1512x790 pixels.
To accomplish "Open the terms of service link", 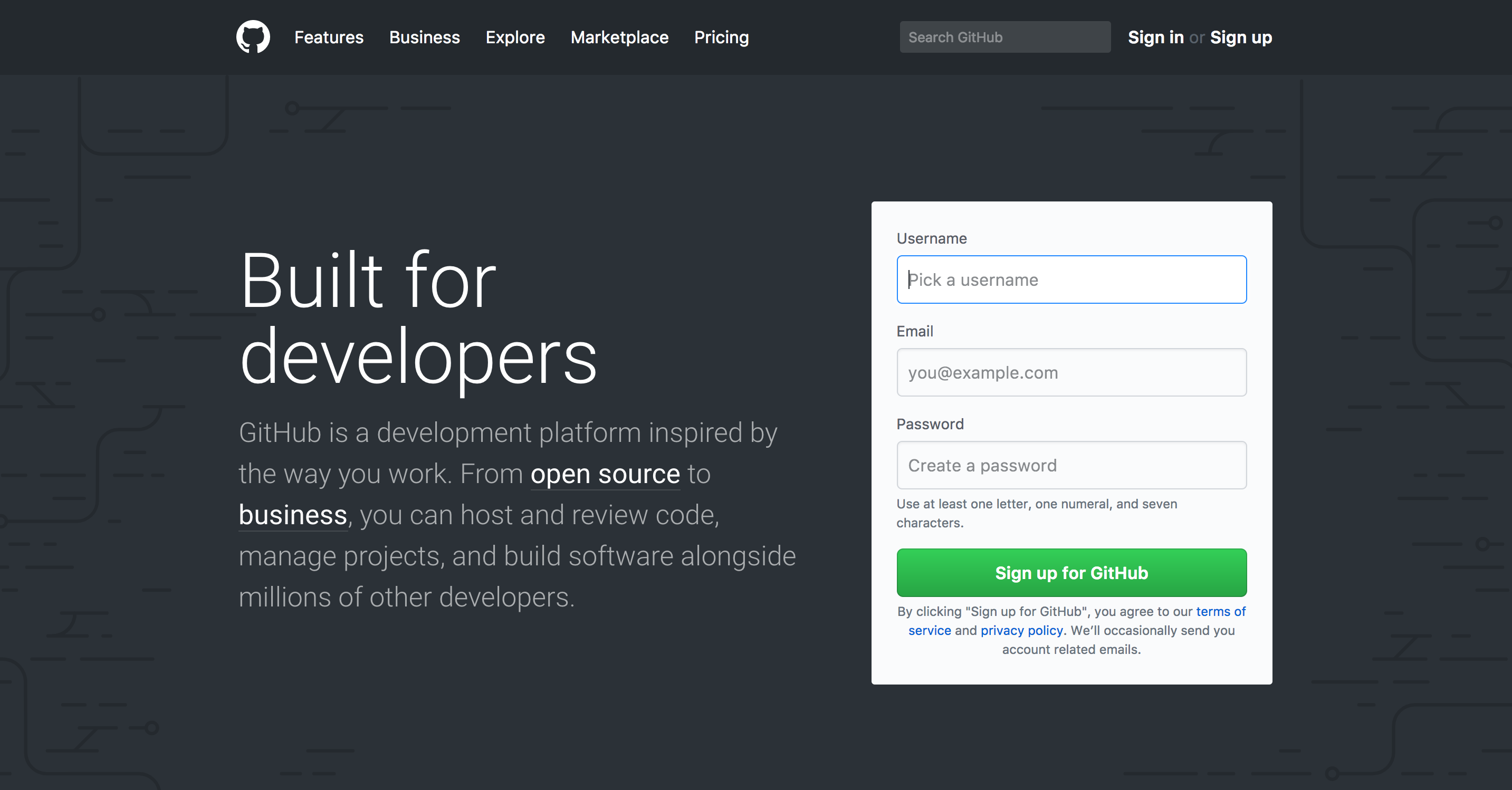I will (x=1221, y=612).
